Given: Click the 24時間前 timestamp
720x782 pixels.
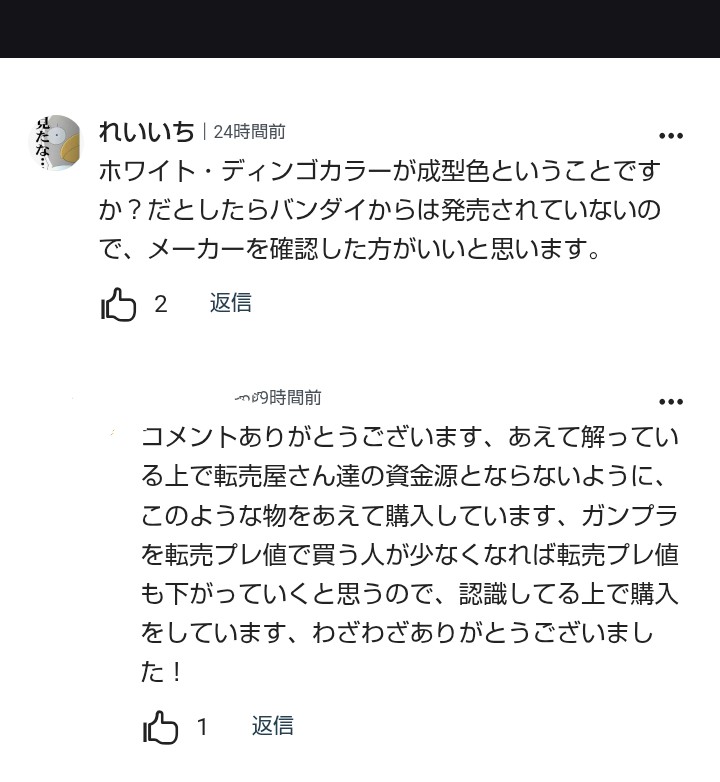Looking at the screenshot, I should pos(249,131).
